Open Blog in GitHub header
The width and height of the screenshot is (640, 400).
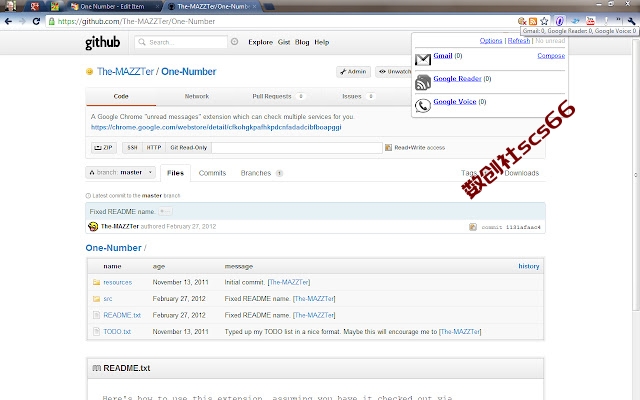pyautogui.click(x=302, y=42)
